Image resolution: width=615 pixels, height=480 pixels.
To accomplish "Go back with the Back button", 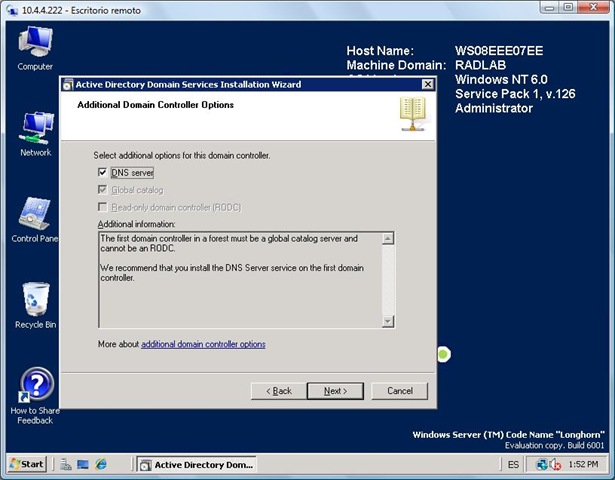I will tap(277, 390).
